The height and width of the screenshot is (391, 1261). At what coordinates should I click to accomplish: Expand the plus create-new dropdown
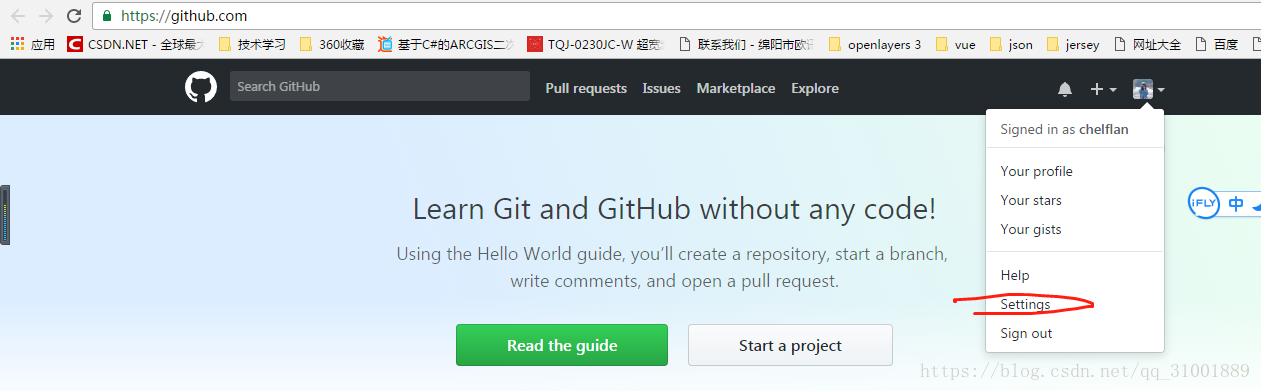coord(1103,89)
